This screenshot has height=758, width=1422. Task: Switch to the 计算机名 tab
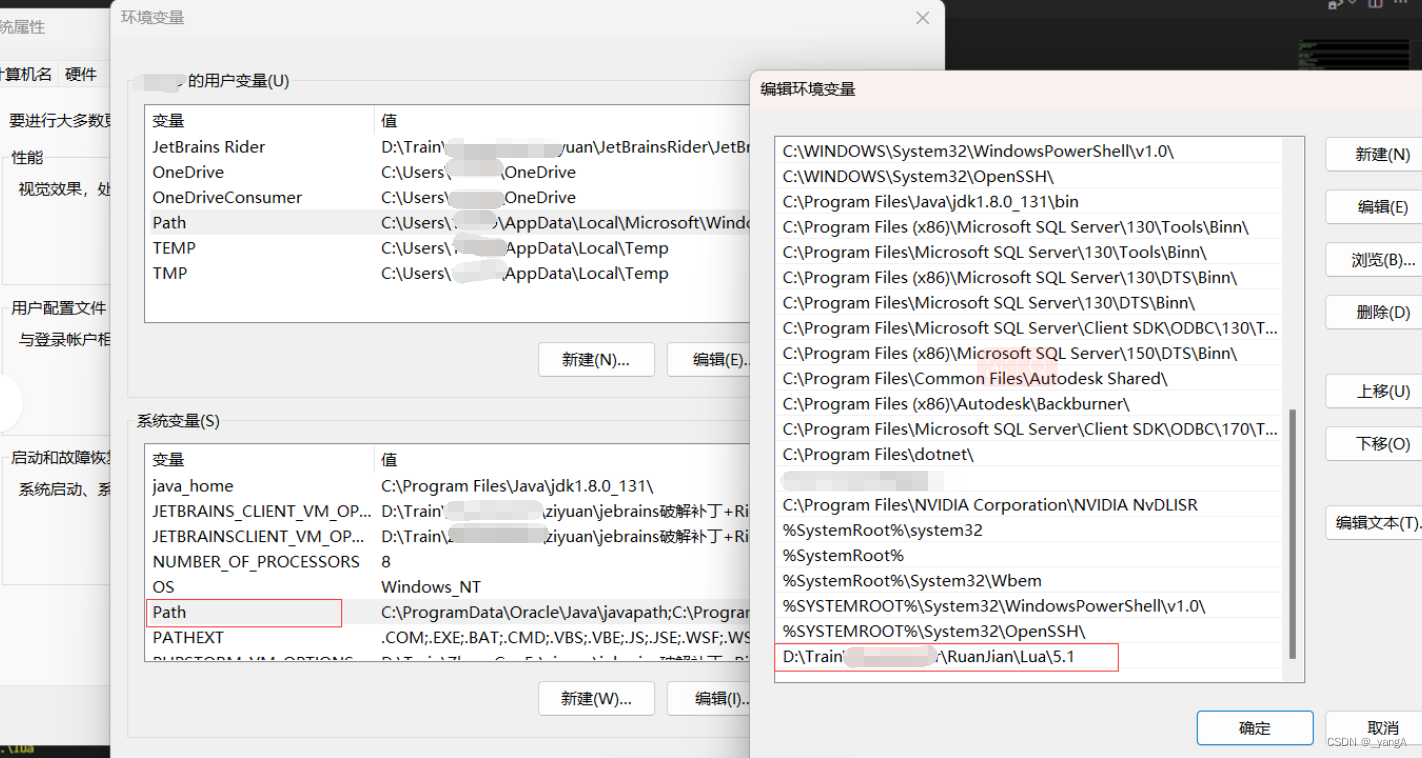pos(30,74)
